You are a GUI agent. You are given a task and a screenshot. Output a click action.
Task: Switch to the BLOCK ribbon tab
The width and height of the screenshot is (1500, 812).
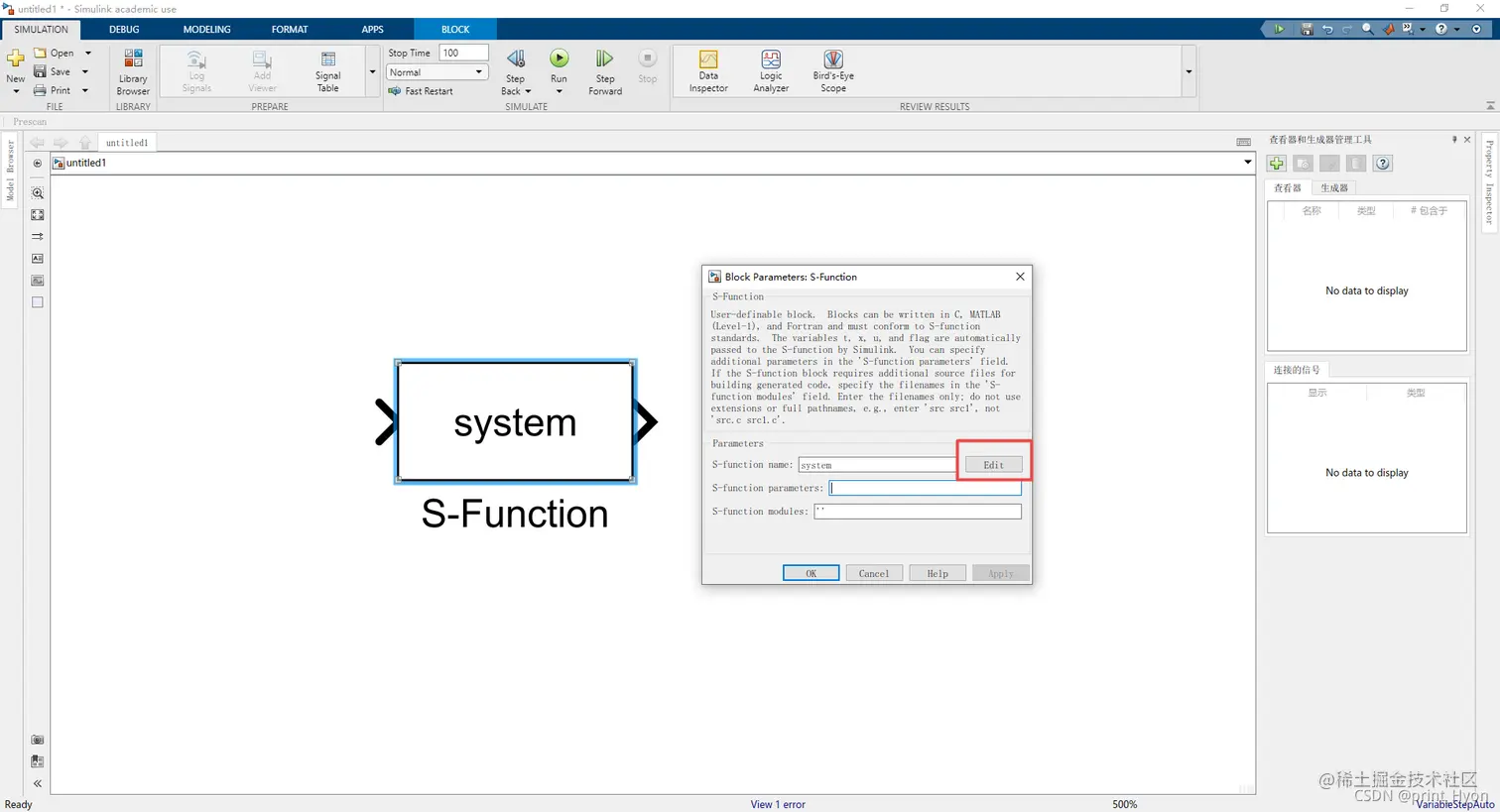(455, 30)
